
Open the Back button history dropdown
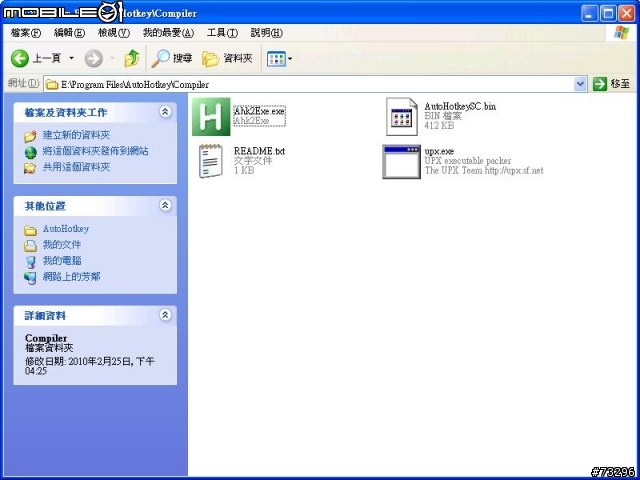[x=71, y=59]
